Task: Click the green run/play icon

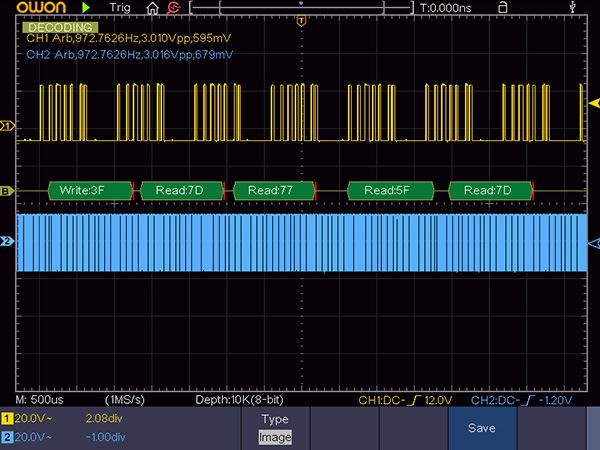Action: point(86,8)
